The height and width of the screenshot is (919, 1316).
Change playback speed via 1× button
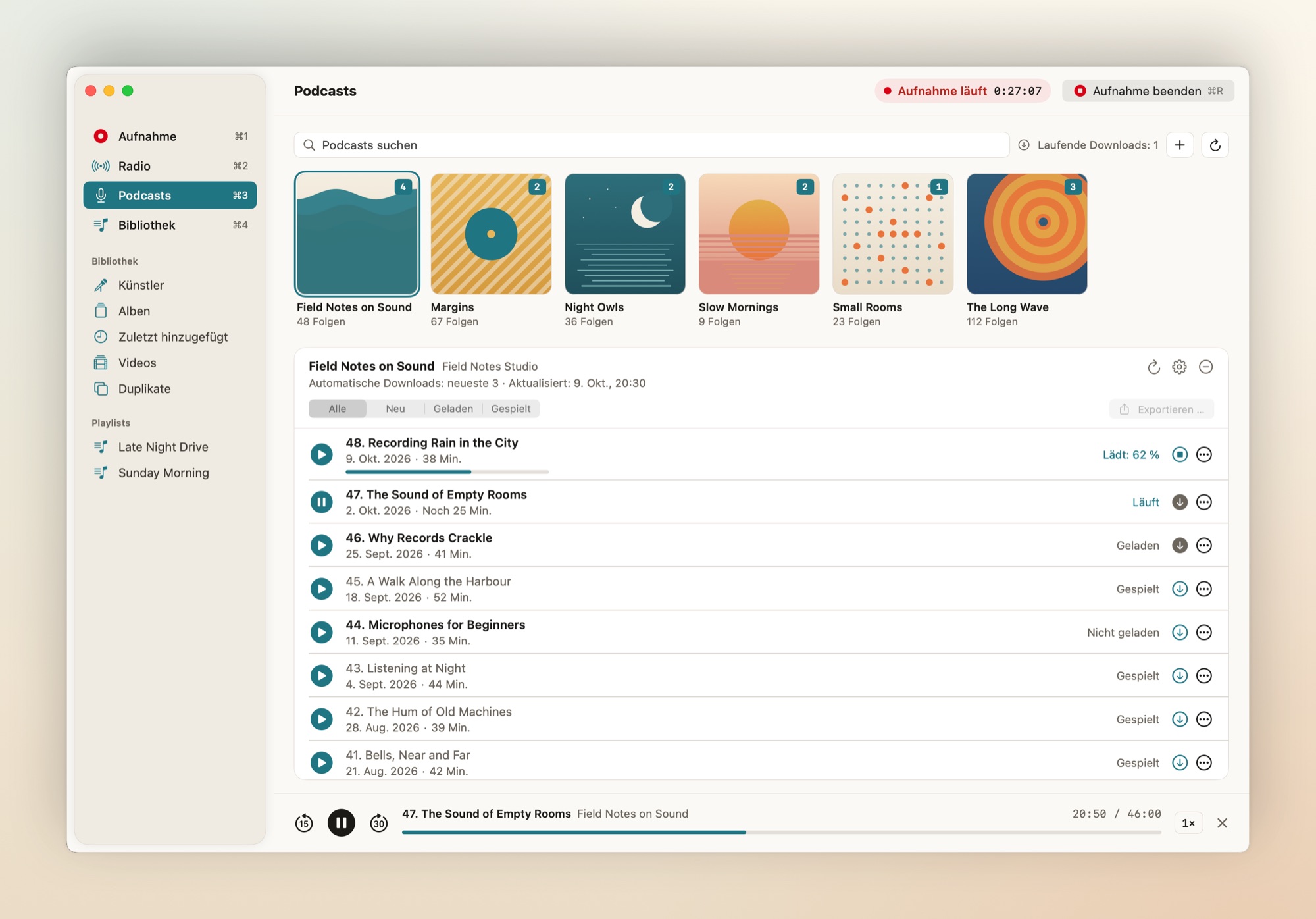tap(1188, 823)
